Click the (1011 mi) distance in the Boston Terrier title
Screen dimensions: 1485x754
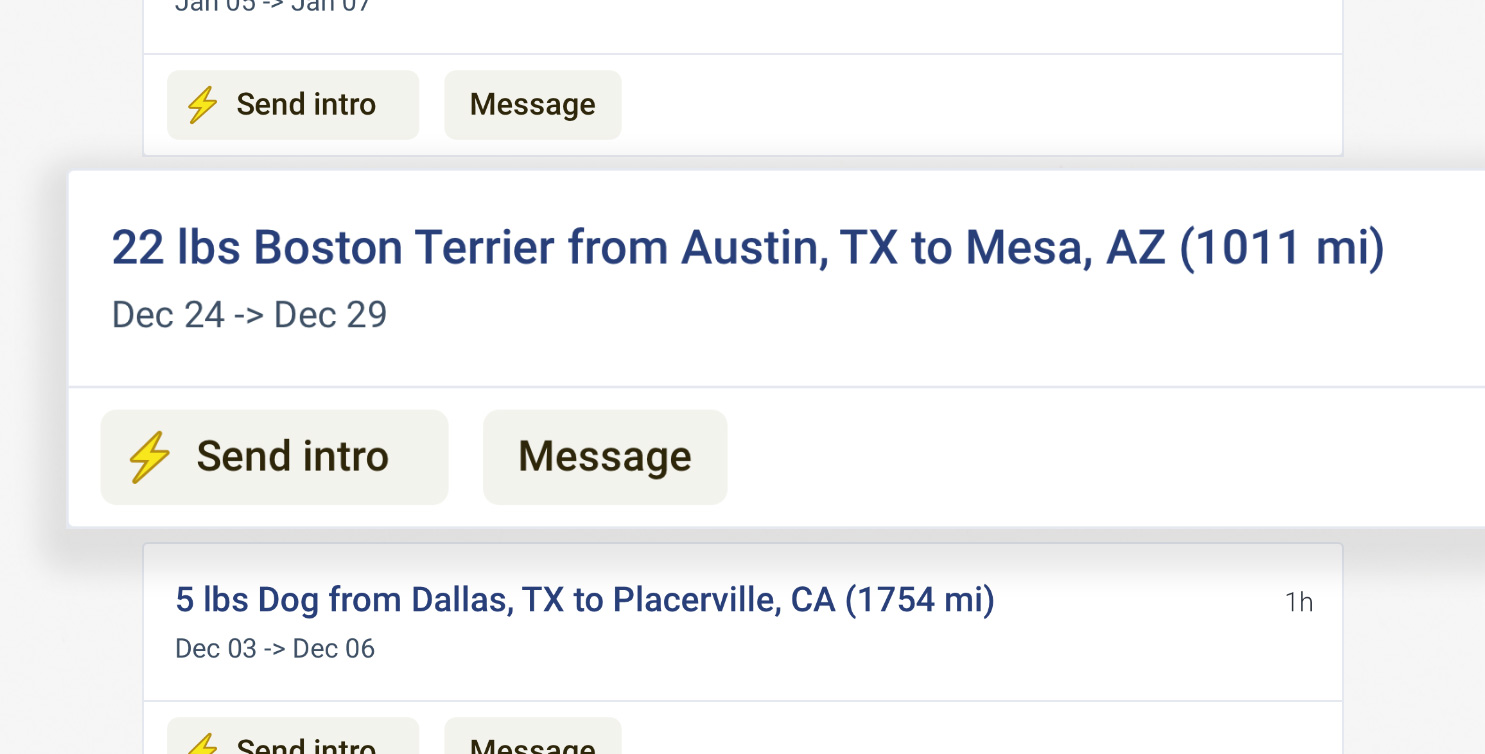coord(1282,247)
